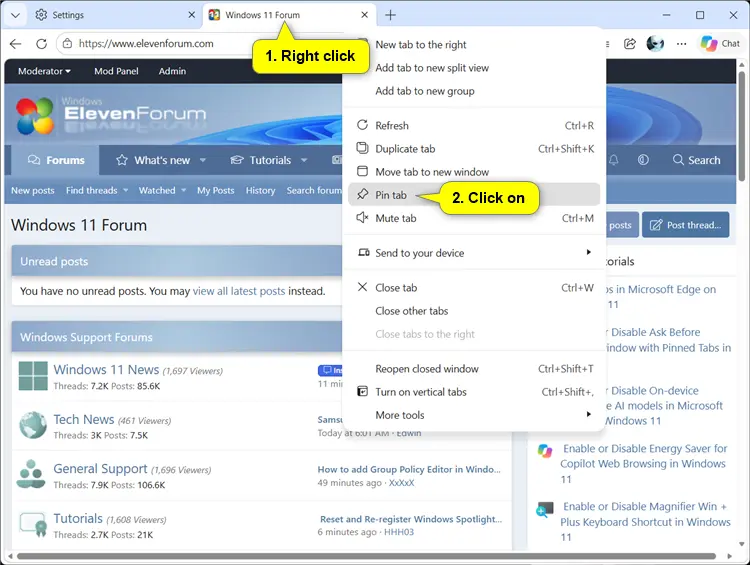
Task: Select New tab to the right
Action: (474, 45)
